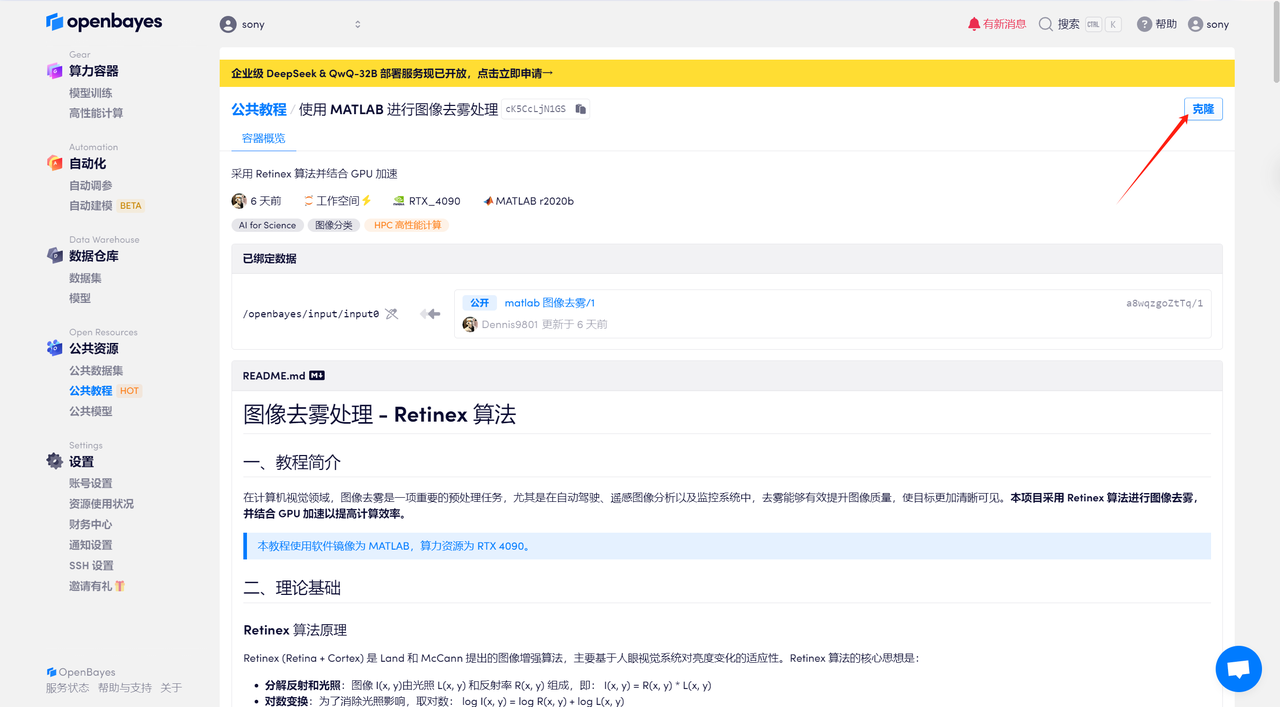Switch to the 容器概览 tab
The height and width of the screenshot is (707, 1280).
click(x=264, y=138)
